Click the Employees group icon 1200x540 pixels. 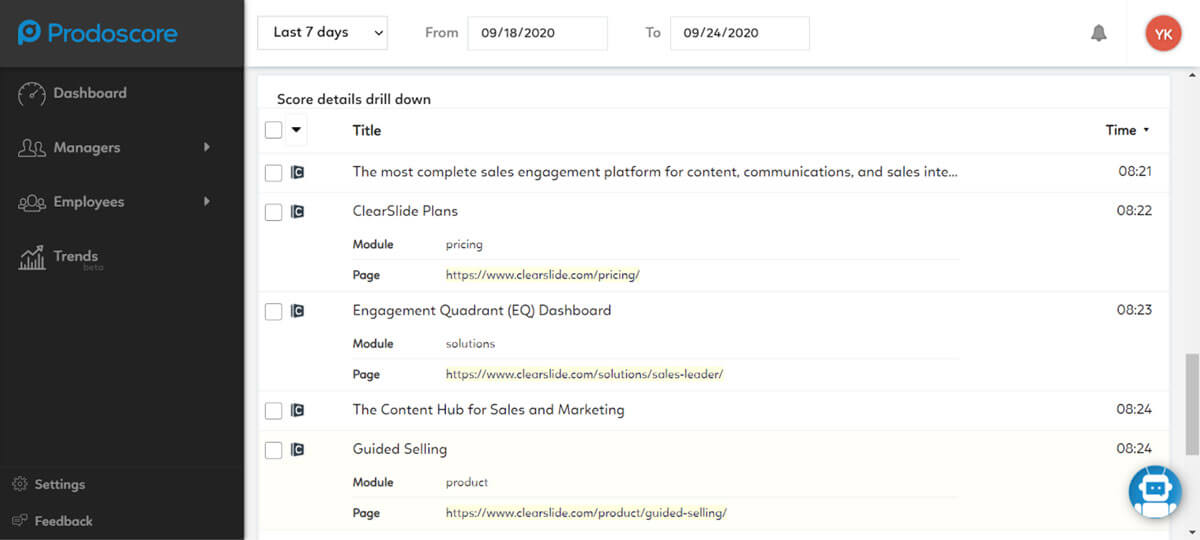[x=32, y=202]
